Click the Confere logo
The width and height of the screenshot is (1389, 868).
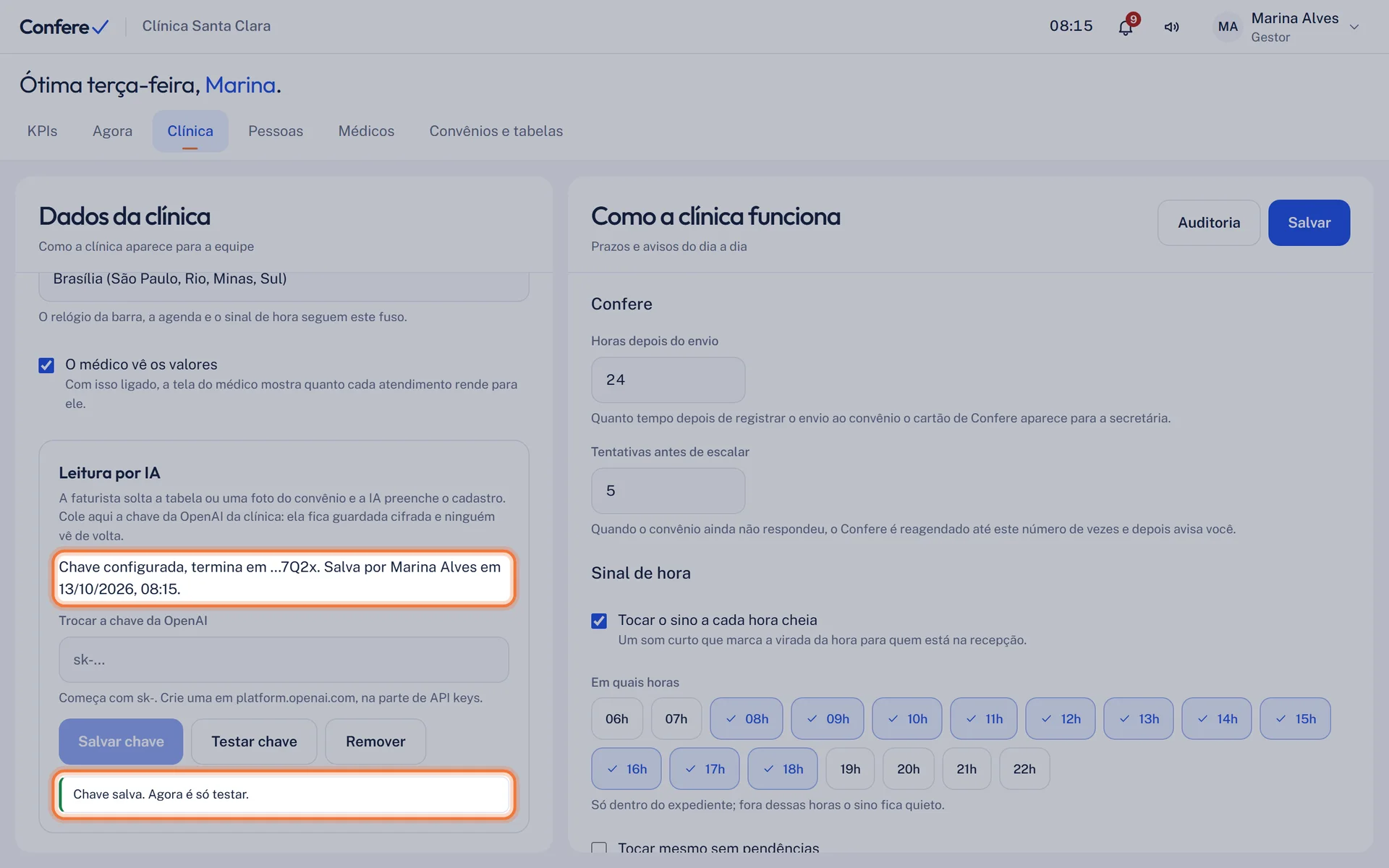[x=64, y=27]
